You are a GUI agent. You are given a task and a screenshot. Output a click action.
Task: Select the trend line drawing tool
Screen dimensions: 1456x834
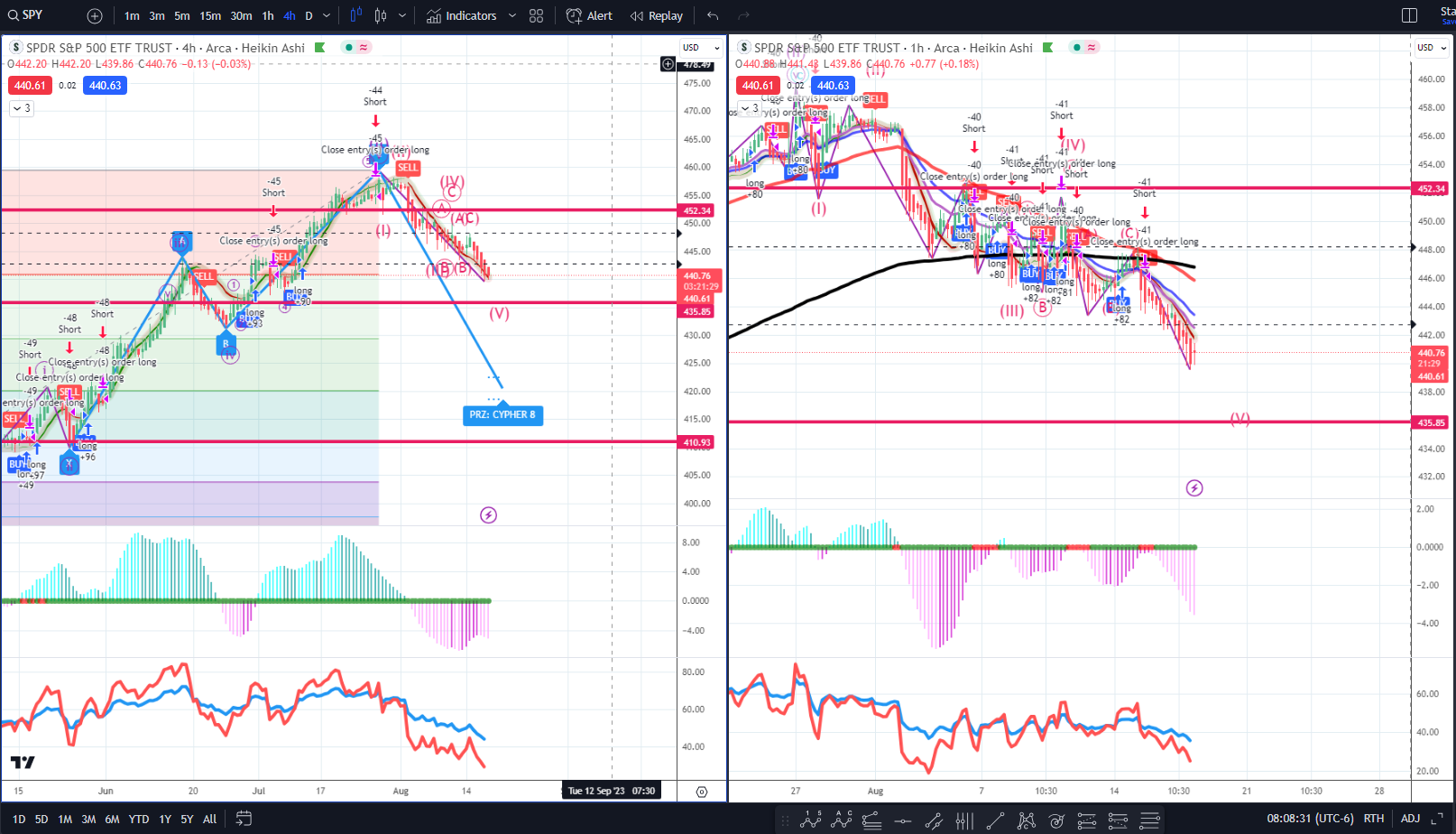pyautogui.click(x=995, y=820)
